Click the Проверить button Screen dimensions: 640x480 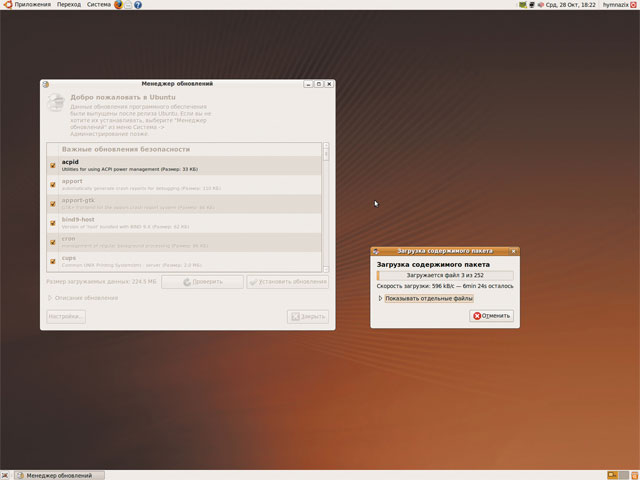pos(202,282)
